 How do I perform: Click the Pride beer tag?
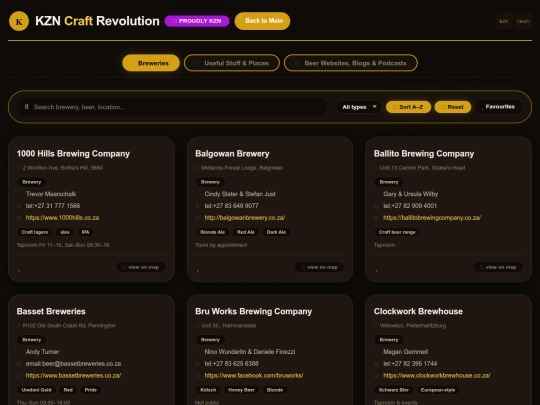click(x=91, y=390)
